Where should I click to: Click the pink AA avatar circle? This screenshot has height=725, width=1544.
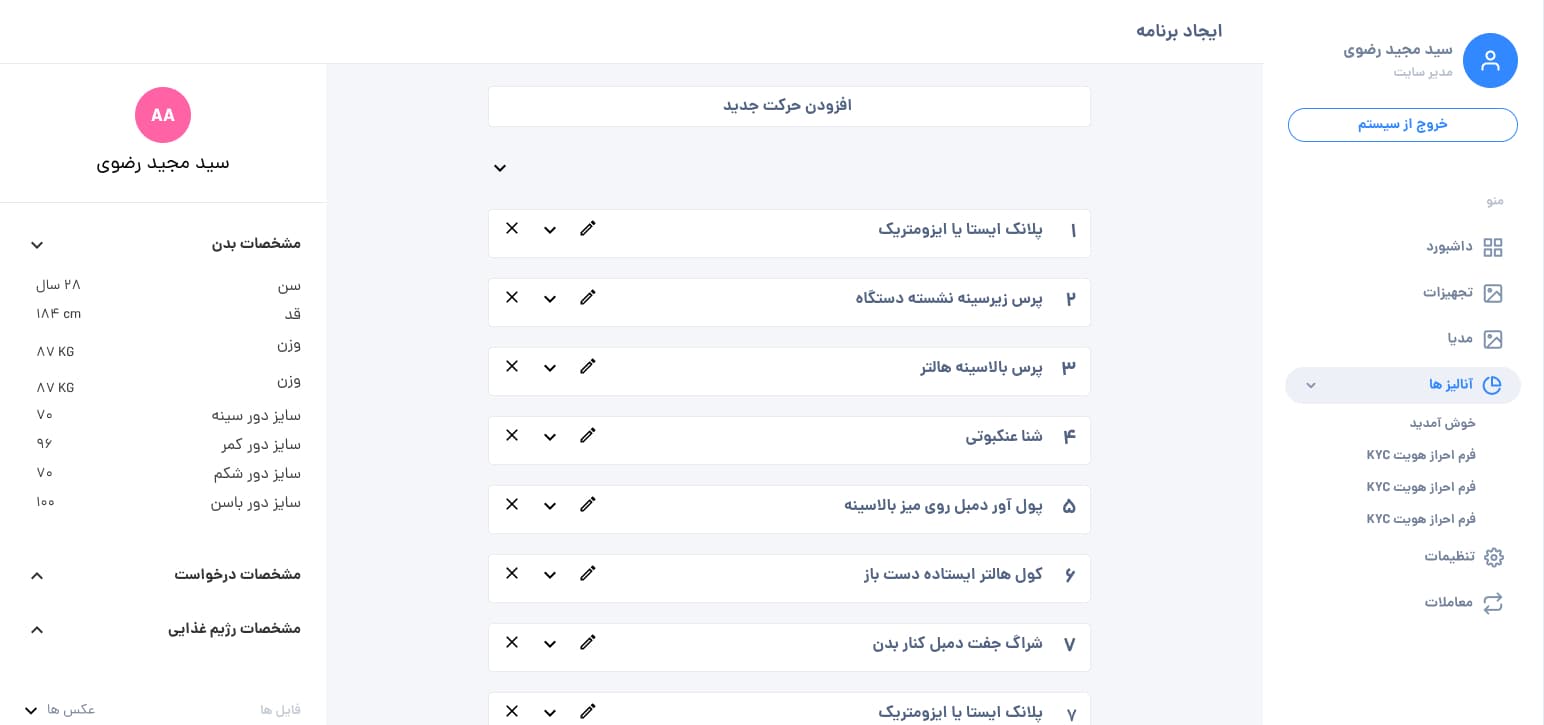click(163, 115)
